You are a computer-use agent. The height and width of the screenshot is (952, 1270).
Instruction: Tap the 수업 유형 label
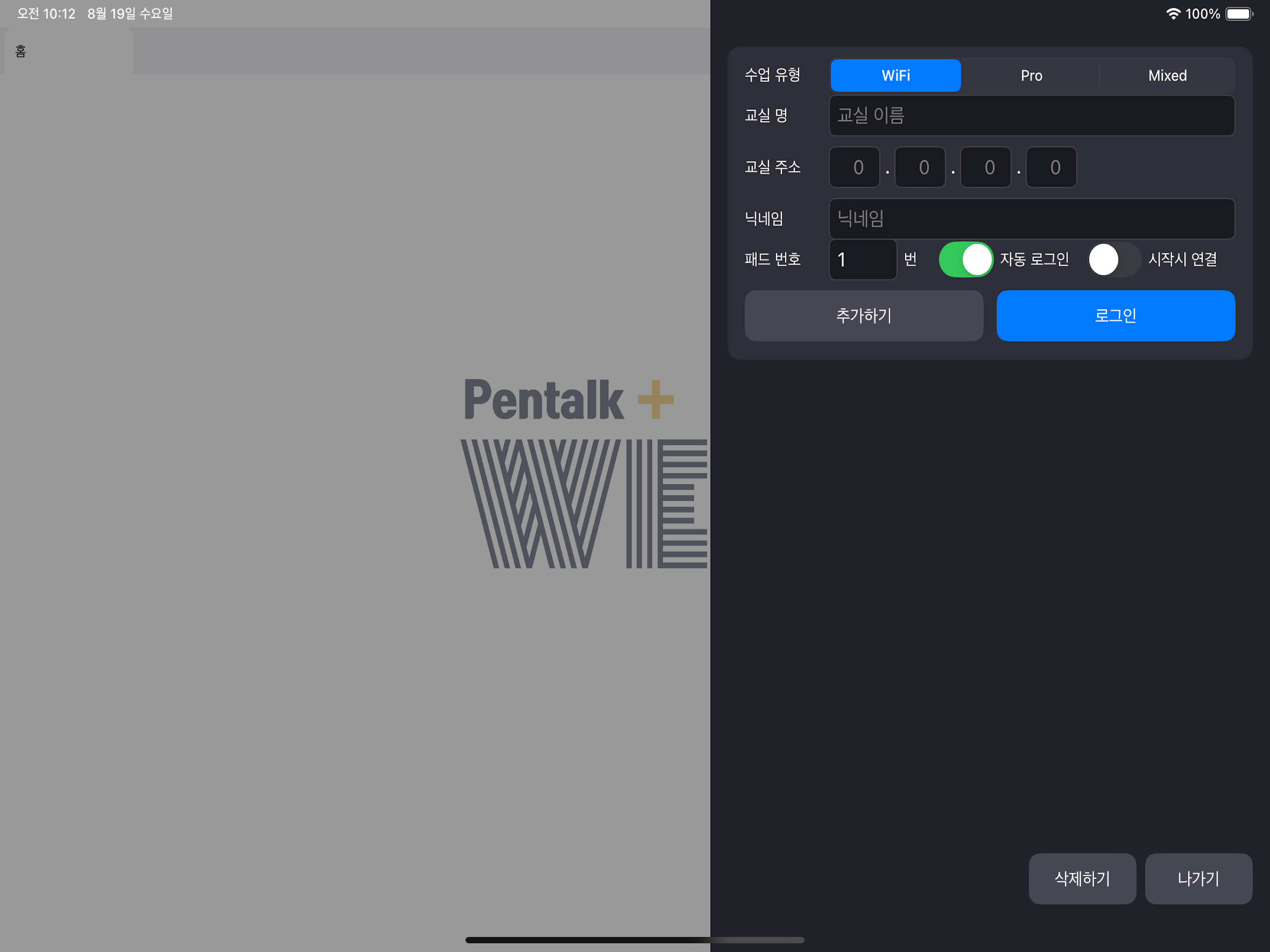(772, 75)
